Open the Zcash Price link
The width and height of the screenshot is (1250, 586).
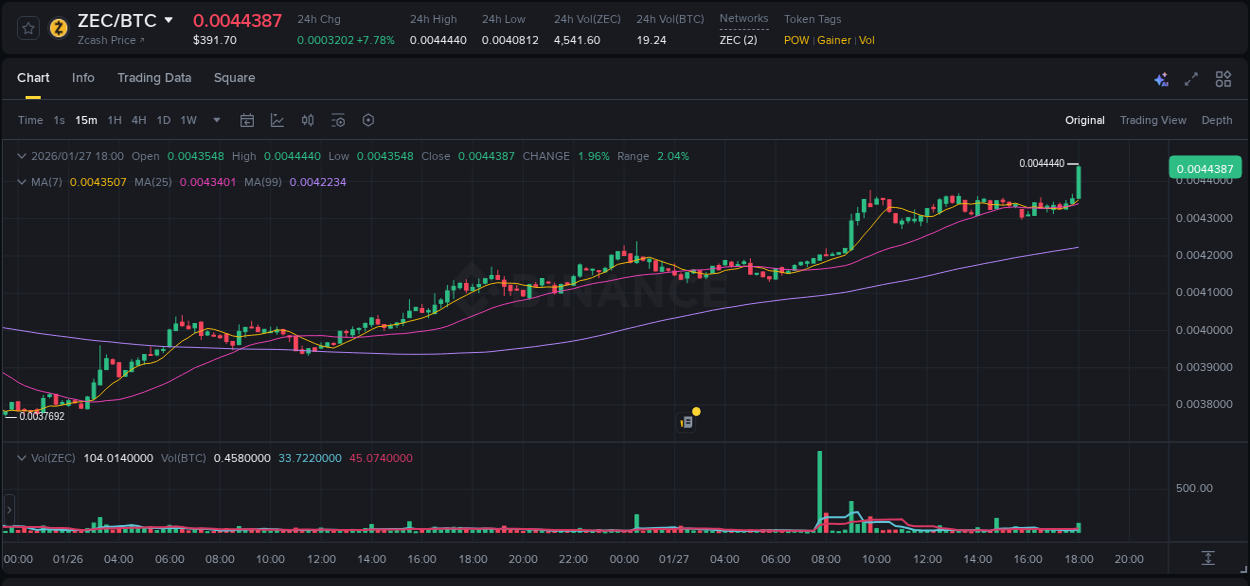[x=105, y=40]
